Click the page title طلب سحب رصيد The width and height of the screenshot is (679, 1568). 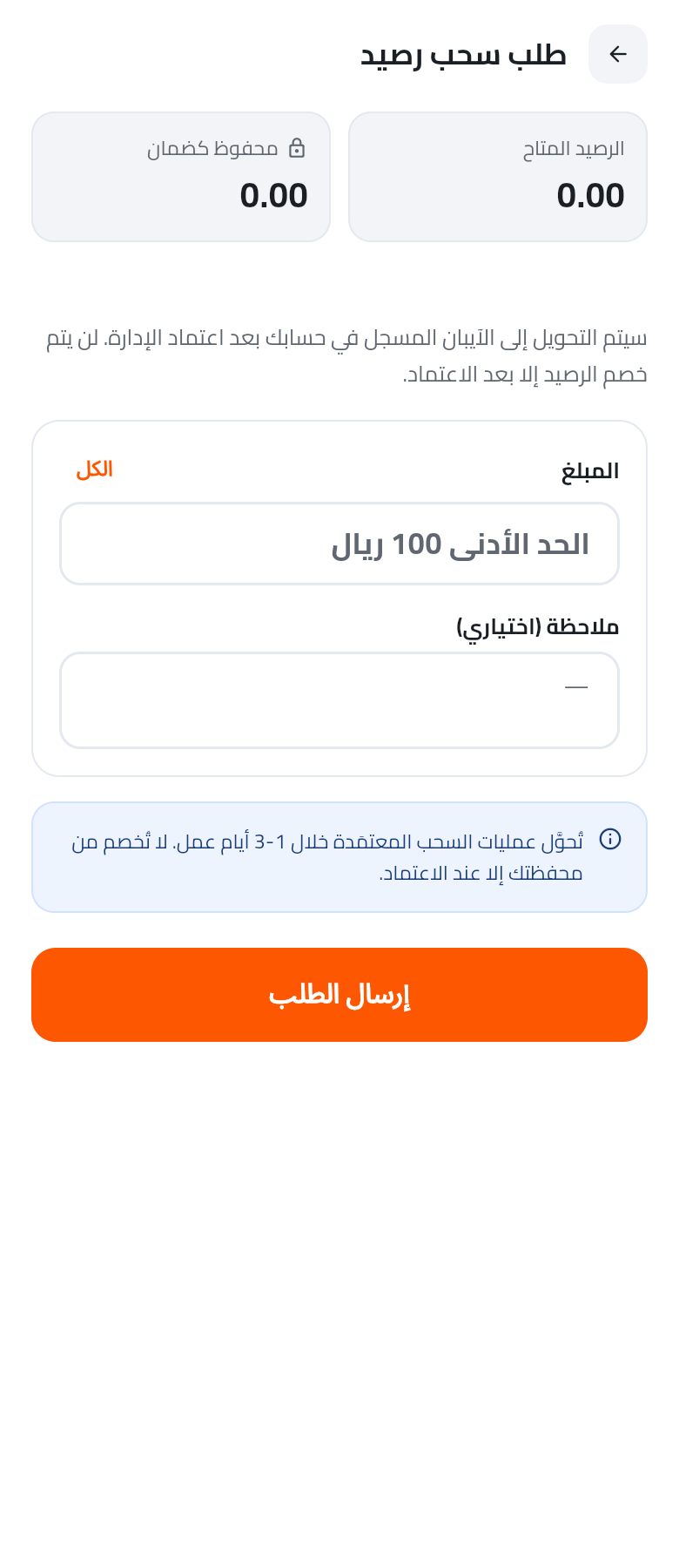pyautogui.click(x=463, y=54)
